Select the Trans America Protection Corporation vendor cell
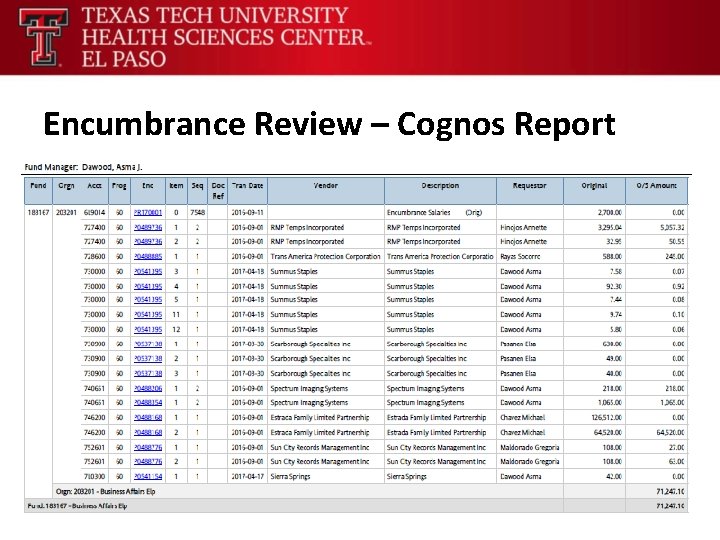The height and width of the screenshot is (540, 720). click(326, 257)
